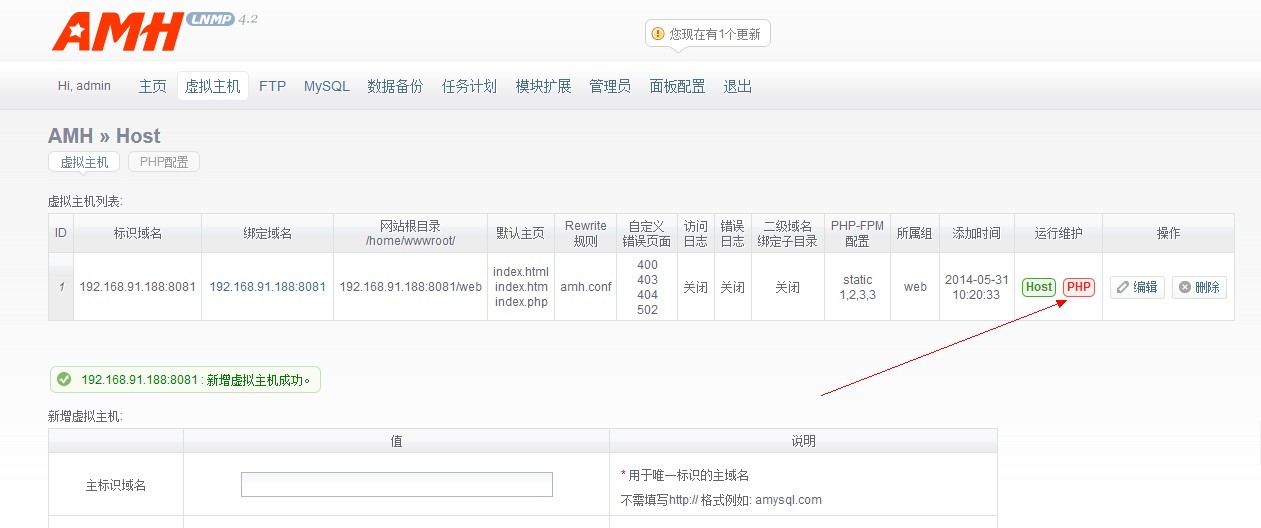Click the delete X icon for host
The image size is (1261, 528).
[x=1185, y=287]
